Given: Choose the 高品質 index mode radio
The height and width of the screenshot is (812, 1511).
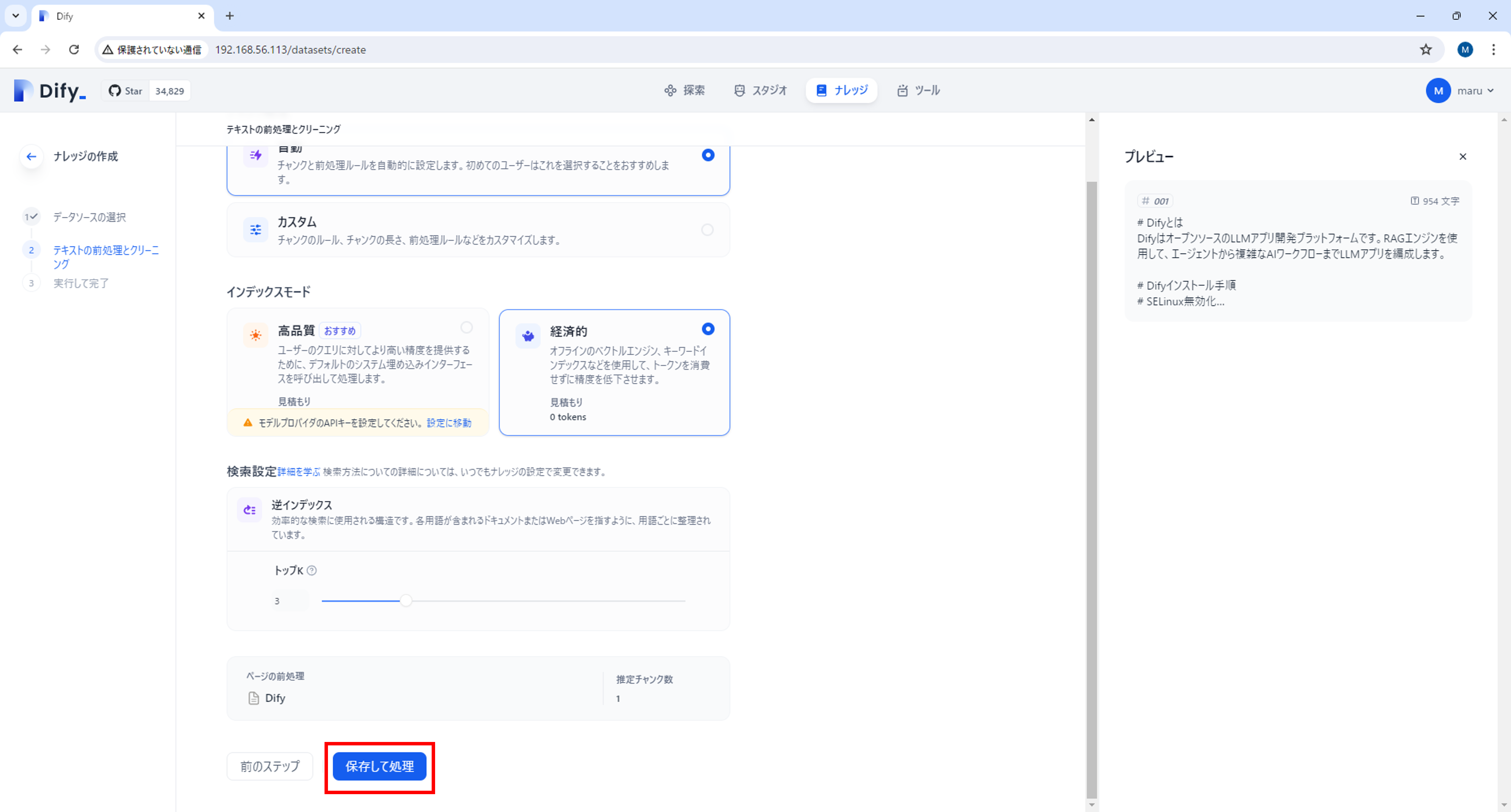Looking at the screenshot, I should click(466, 327).
